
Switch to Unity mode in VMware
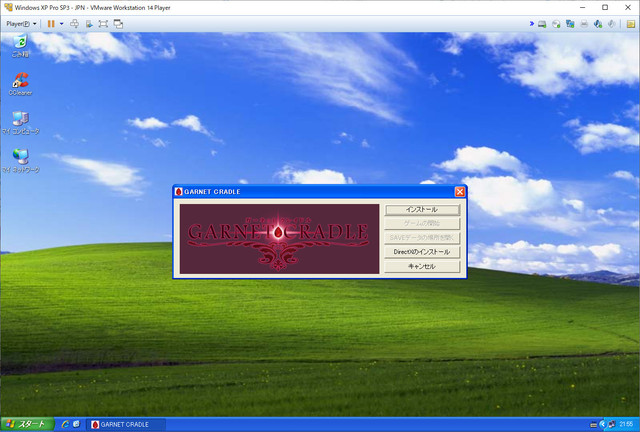118,24
